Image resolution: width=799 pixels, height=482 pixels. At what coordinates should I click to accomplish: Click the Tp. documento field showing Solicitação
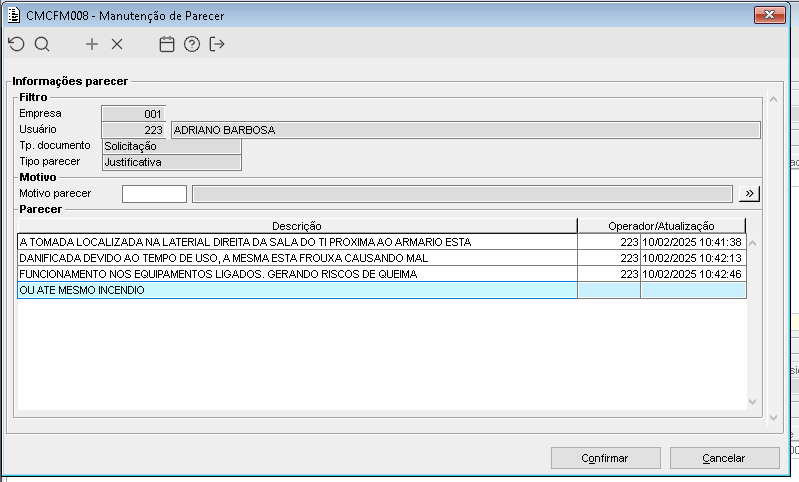pyautogui.click(x=171, y=146)
